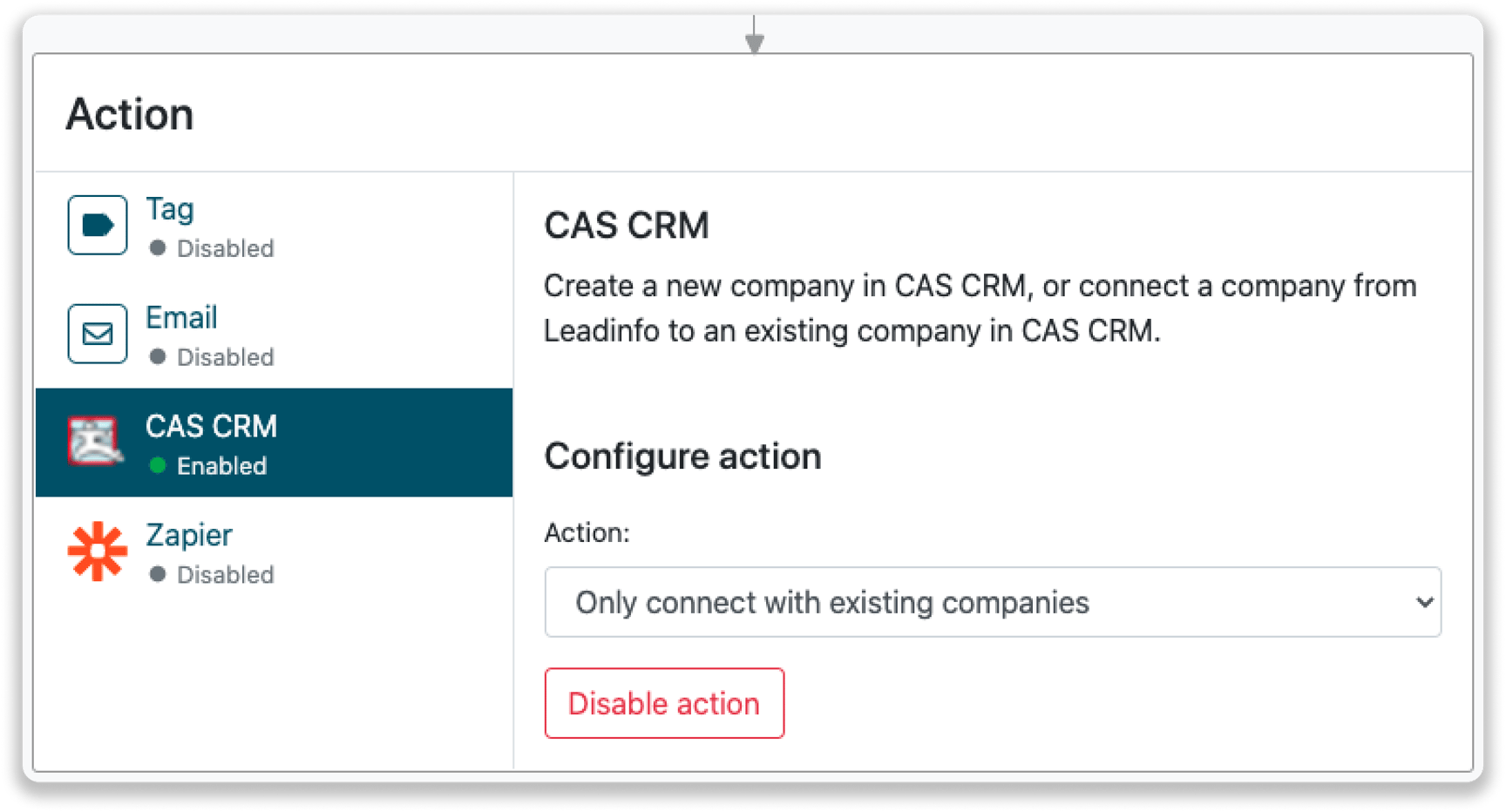Enable the Email action
Image resolution: width=1506 pixels, height=812 pixels.
coord(180,317)
